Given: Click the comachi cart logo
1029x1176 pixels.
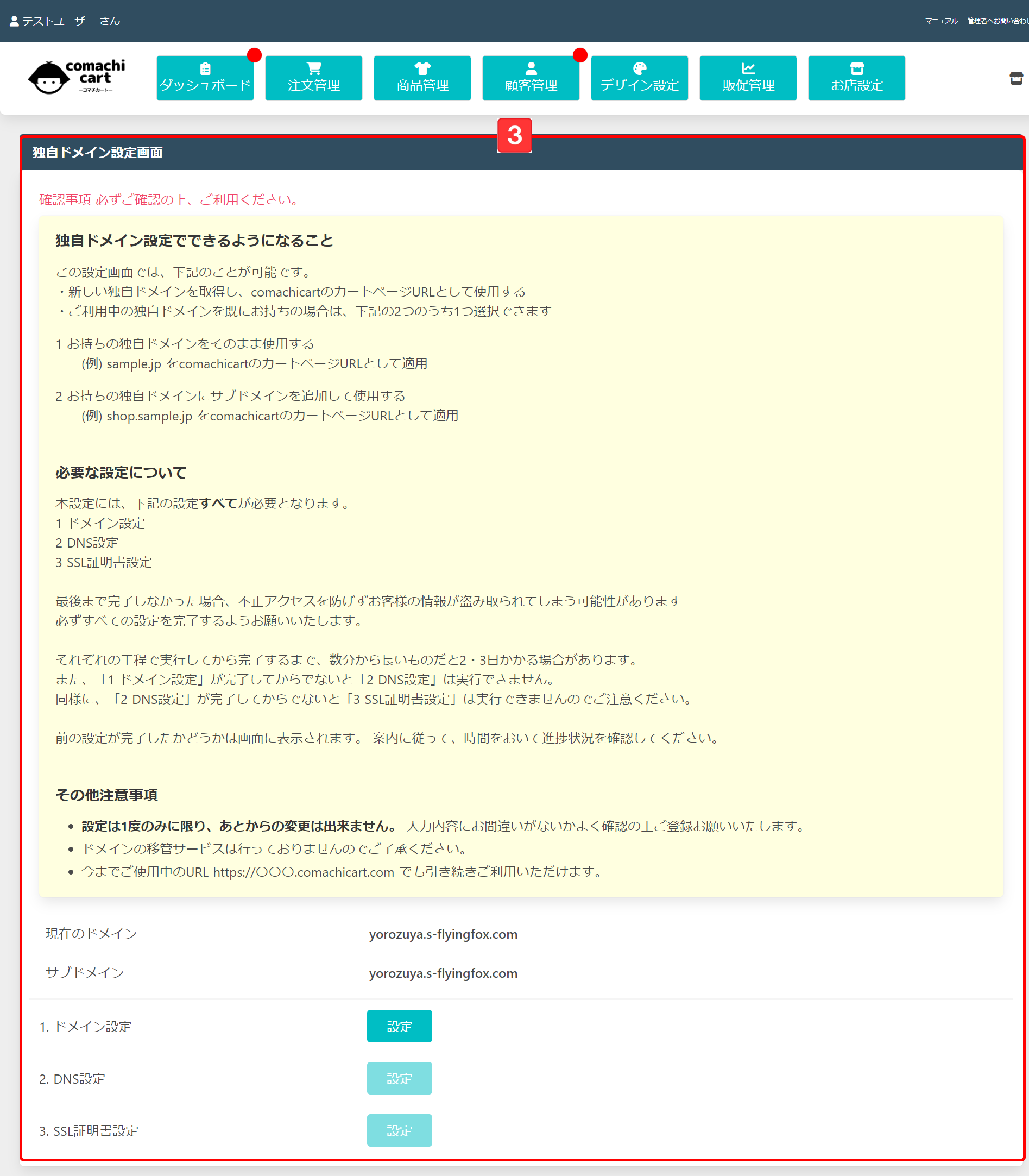Looking at the screenshot, I should (x=77, y=77).
